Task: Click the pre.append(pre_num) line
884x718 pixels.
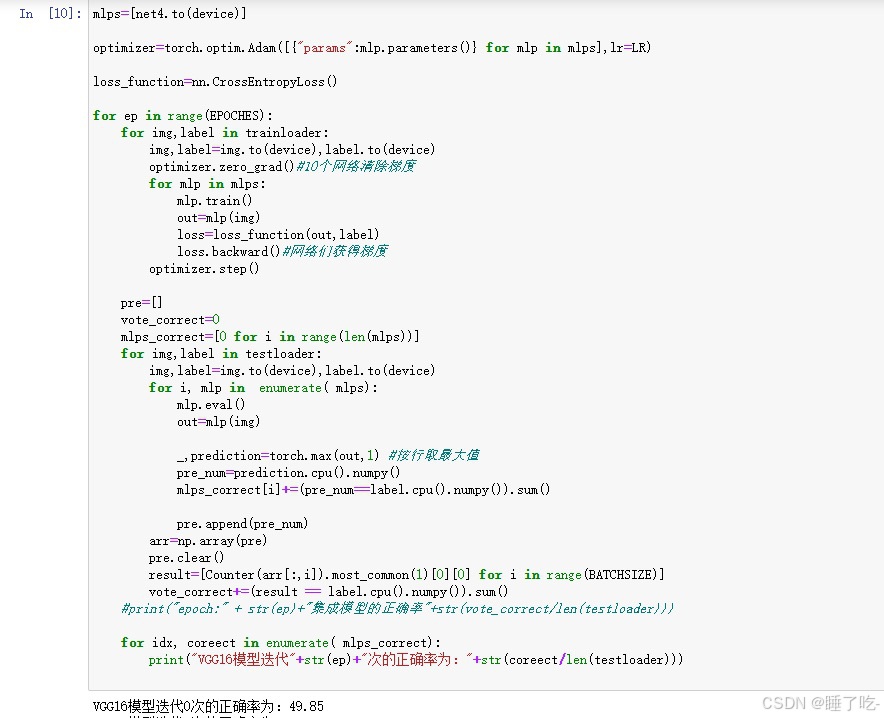Action: [x=242, y=524]
